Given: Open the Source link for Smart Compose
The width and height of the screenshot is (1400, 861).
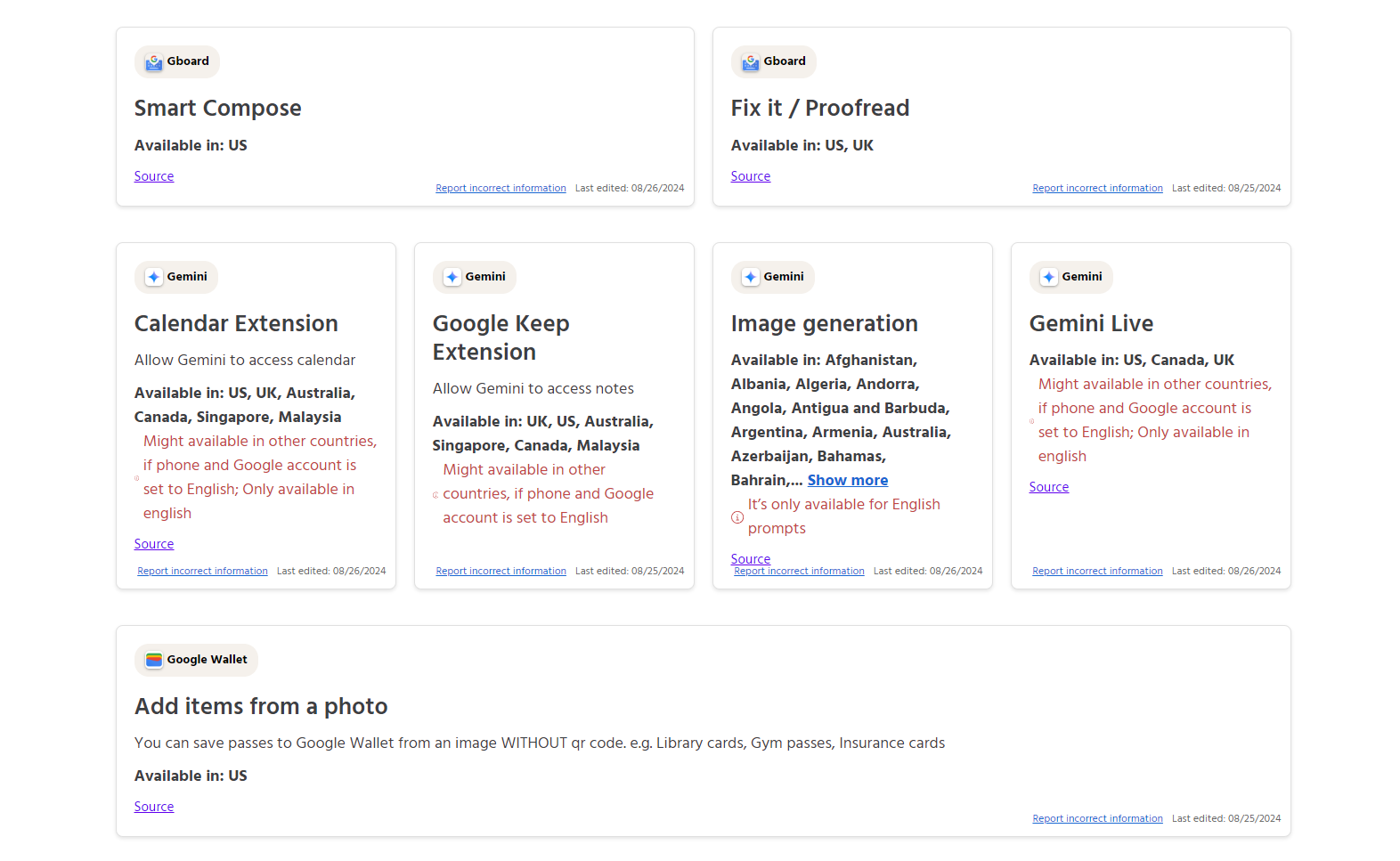Looking at the screenshot, I should [154, 176].
